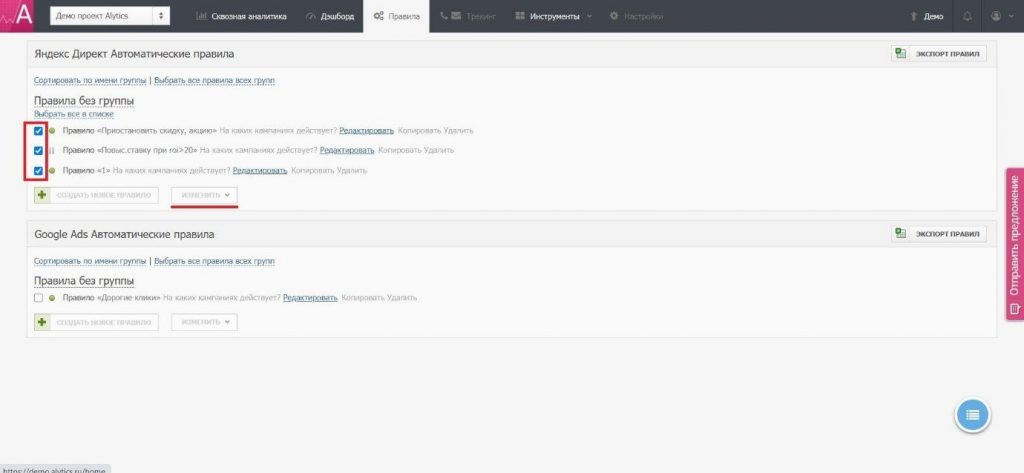
Task: Click Создать новое правило under Яндекс Директ
Action: tap(96, 195)
